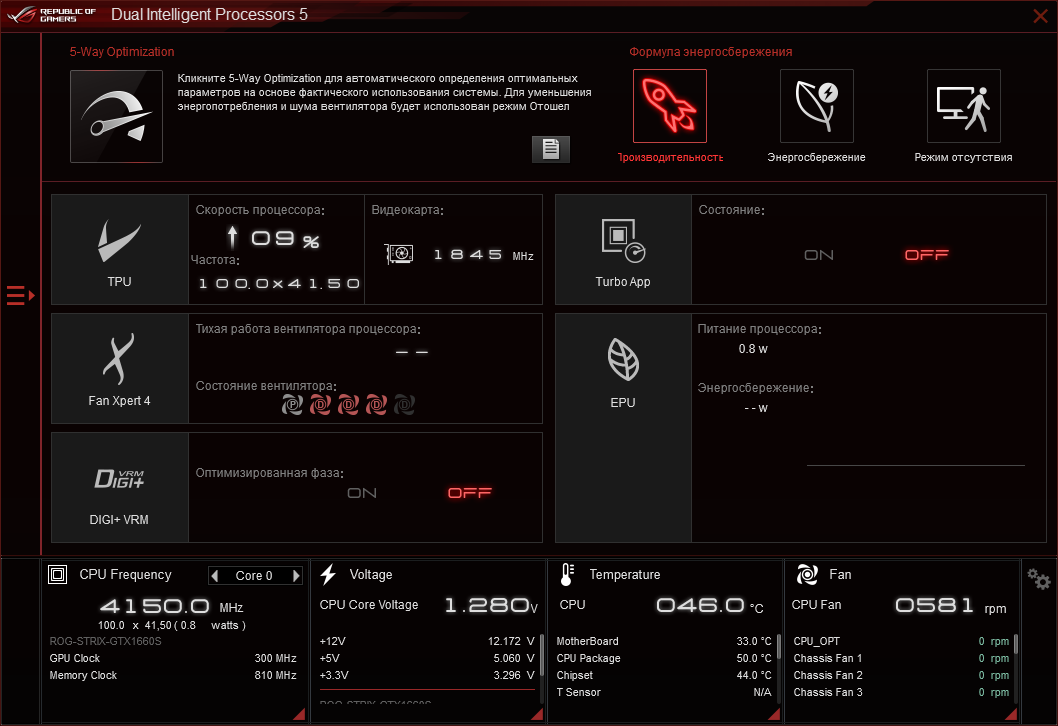Click the fifth dimmed fan status icon

[x=404, y=405]
